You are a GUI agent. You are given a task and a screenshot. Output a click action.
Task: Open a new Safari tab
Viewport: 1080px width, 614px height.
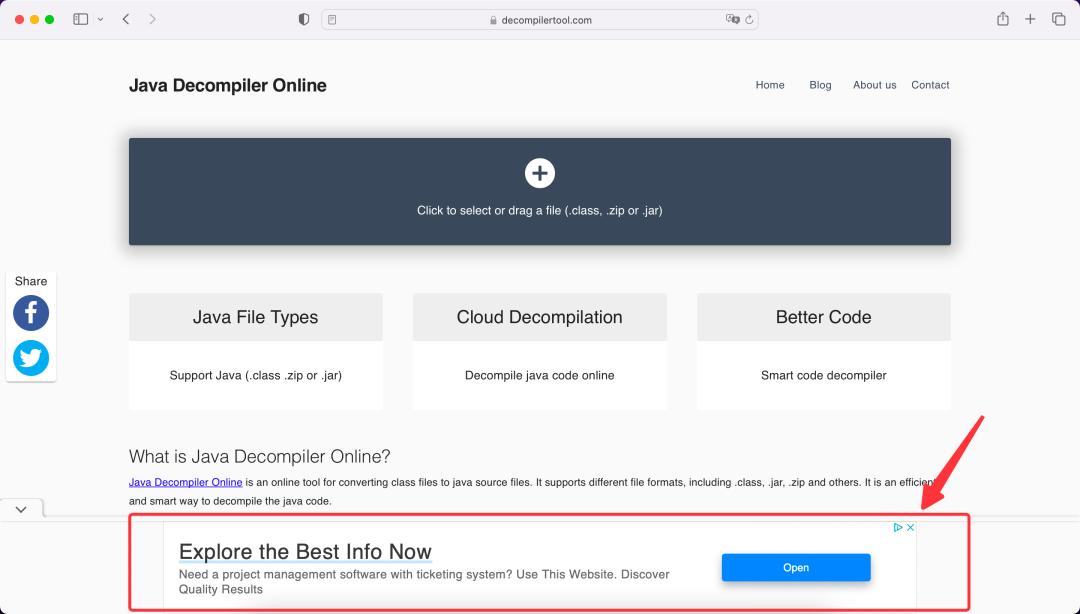pyautogui.click(x=1030, y=19)
